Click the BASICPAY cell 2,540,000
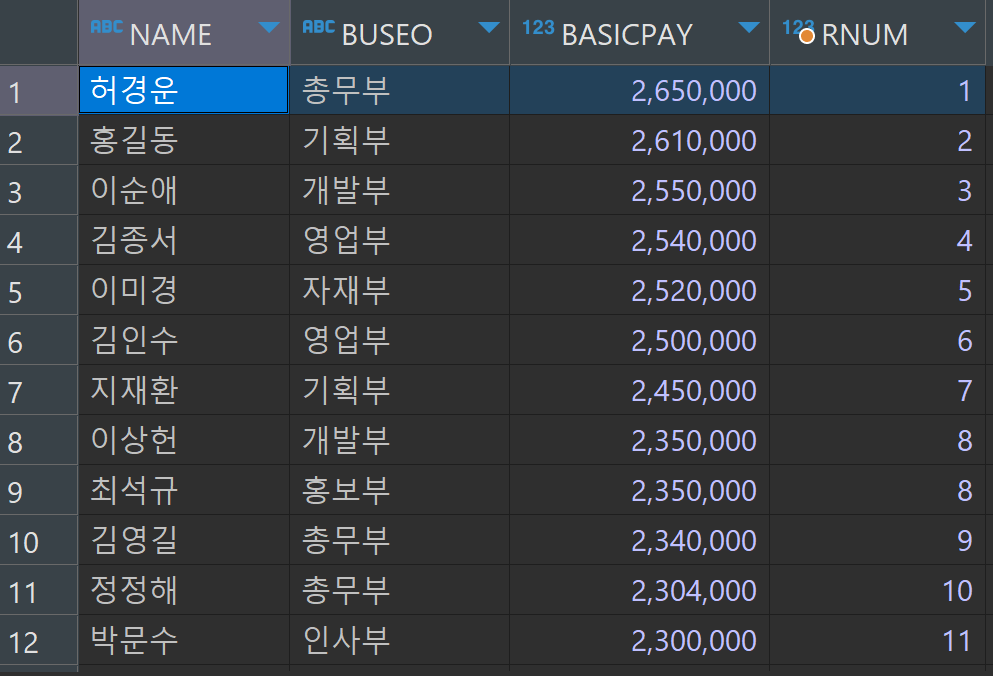 [640, 241]
